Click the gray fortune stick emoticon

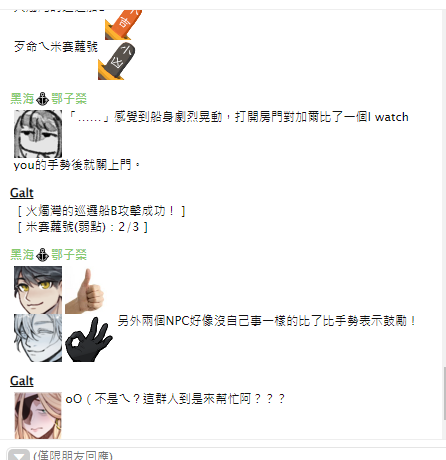pos(117,60)
